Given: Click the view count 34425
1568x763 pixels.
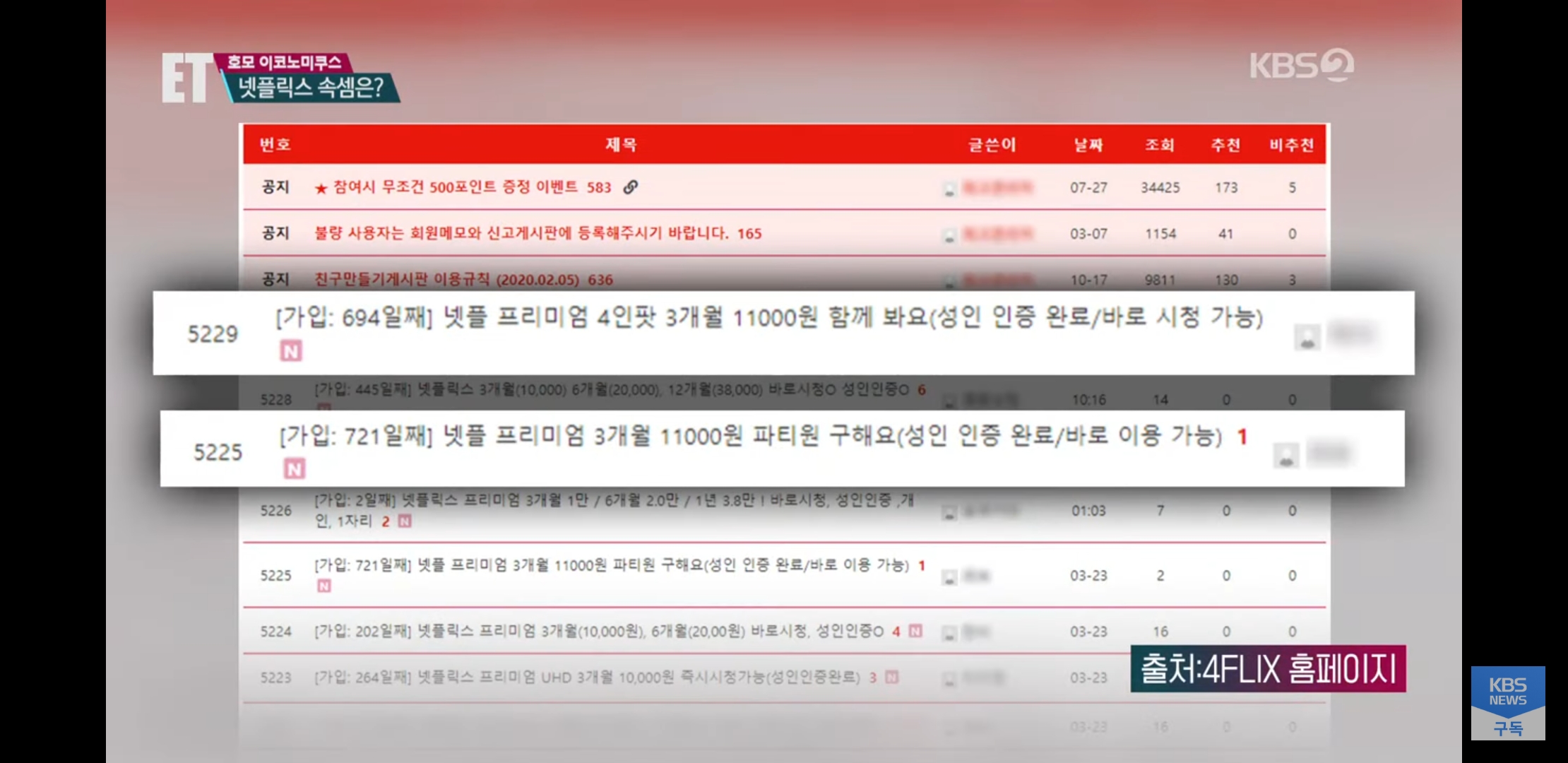Looking at the screenshot, I should [x=1160, y=187].
